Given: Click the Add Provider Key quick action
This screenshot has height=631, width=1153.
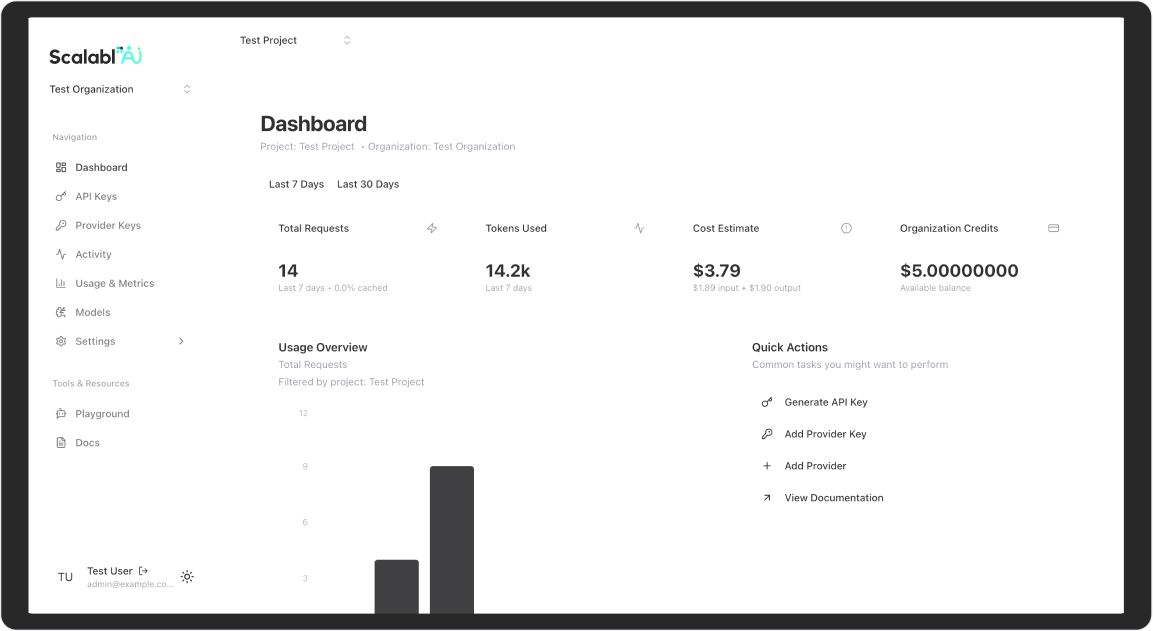Looking at the screenshot, I should [825, 434].
